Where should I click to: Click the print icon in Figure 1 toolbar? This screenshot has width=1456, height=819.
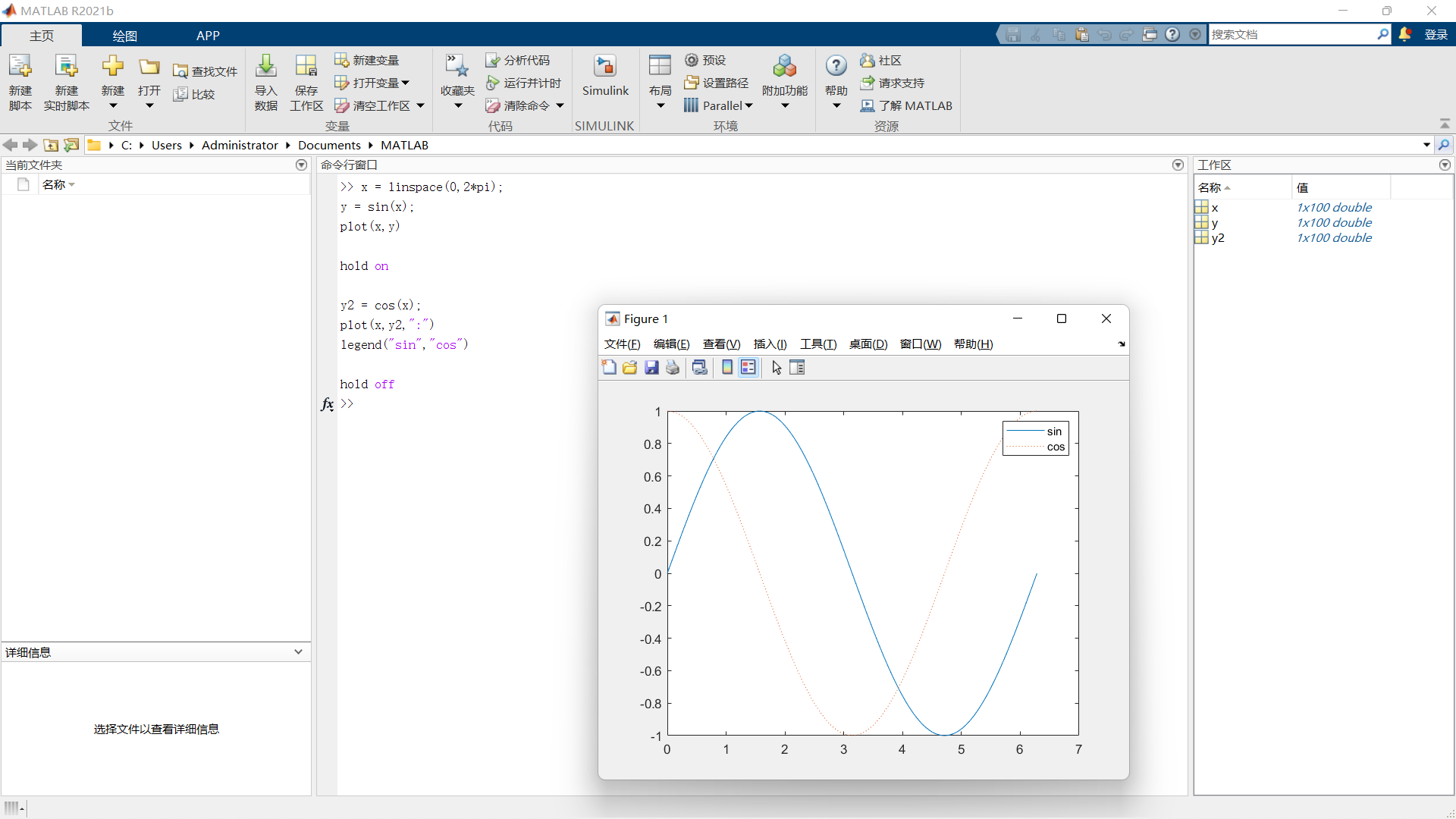click(673, 368)
